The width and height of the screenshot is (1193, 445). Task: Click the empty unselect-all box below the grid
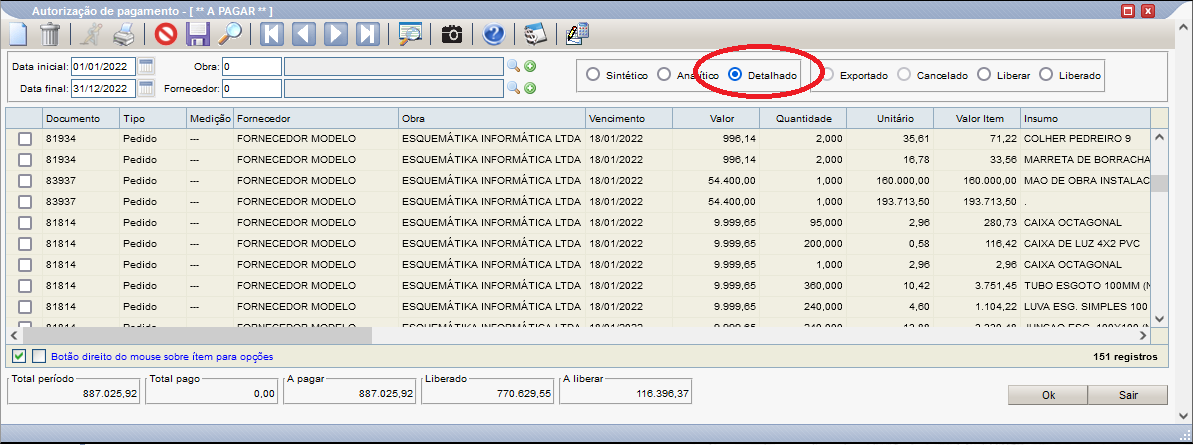39,356
